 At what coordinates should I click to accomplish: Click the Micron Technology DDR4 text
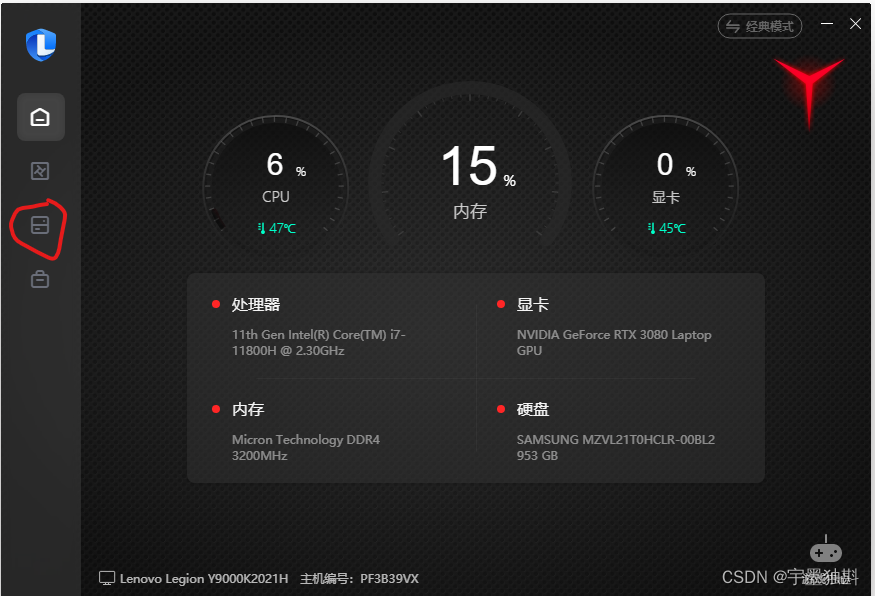coord(306,448)
